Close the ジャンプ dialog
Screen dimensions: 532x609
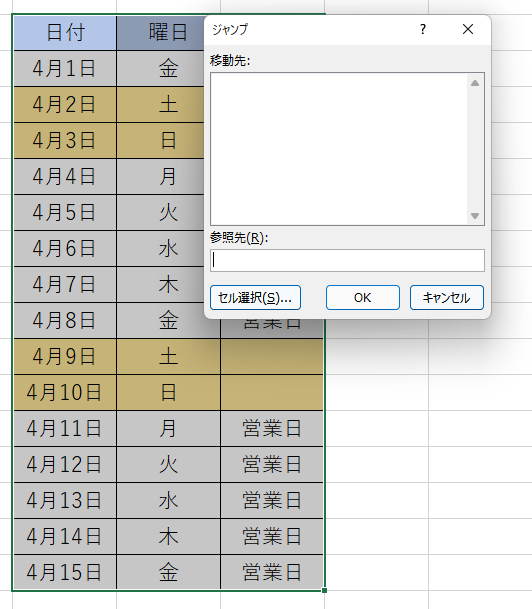point(468,29)
